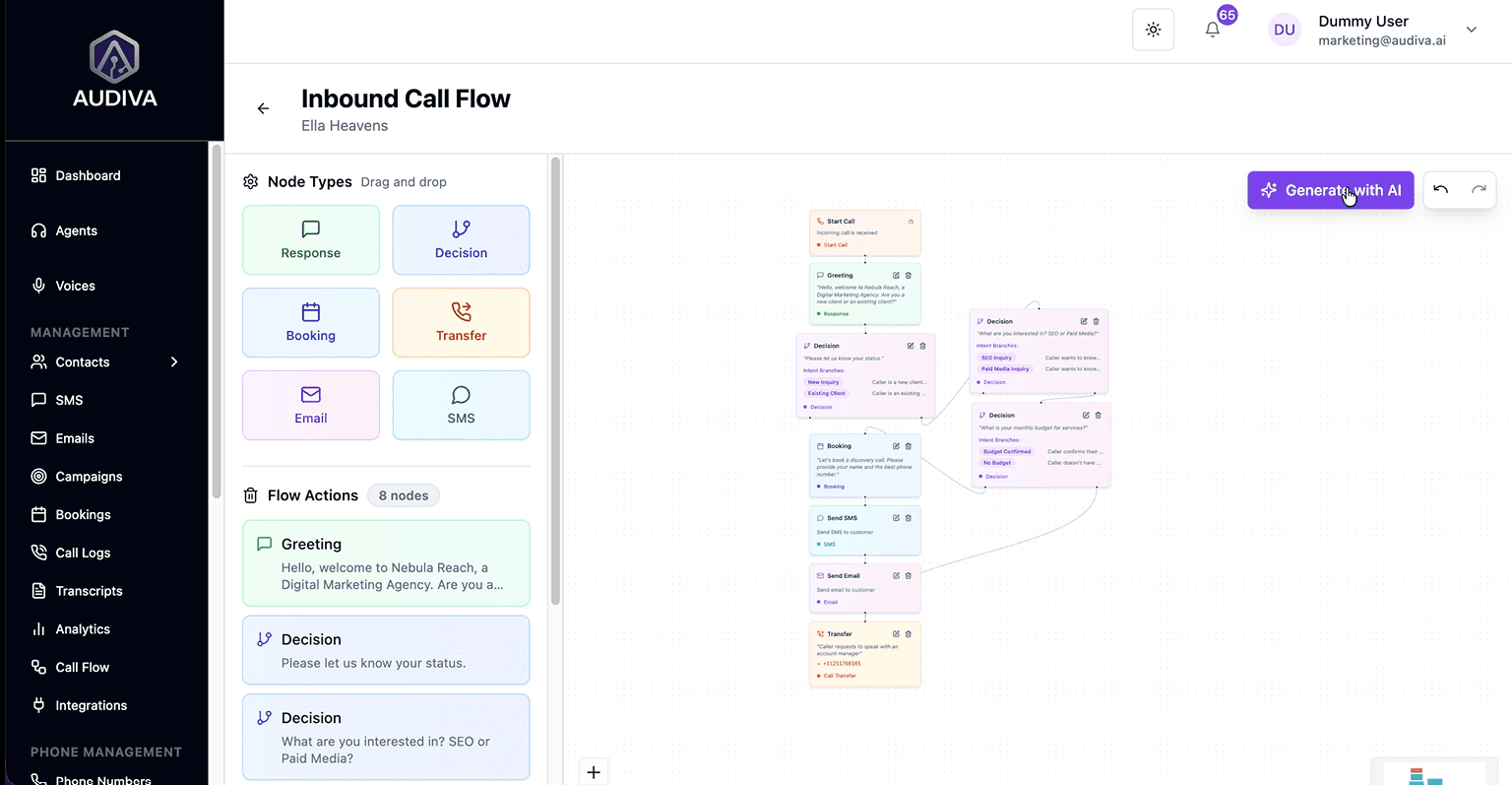Click the Flow Actions trash icon
Image resolution: width=1512 pixels, height=785 pixels.
(250, 495)
